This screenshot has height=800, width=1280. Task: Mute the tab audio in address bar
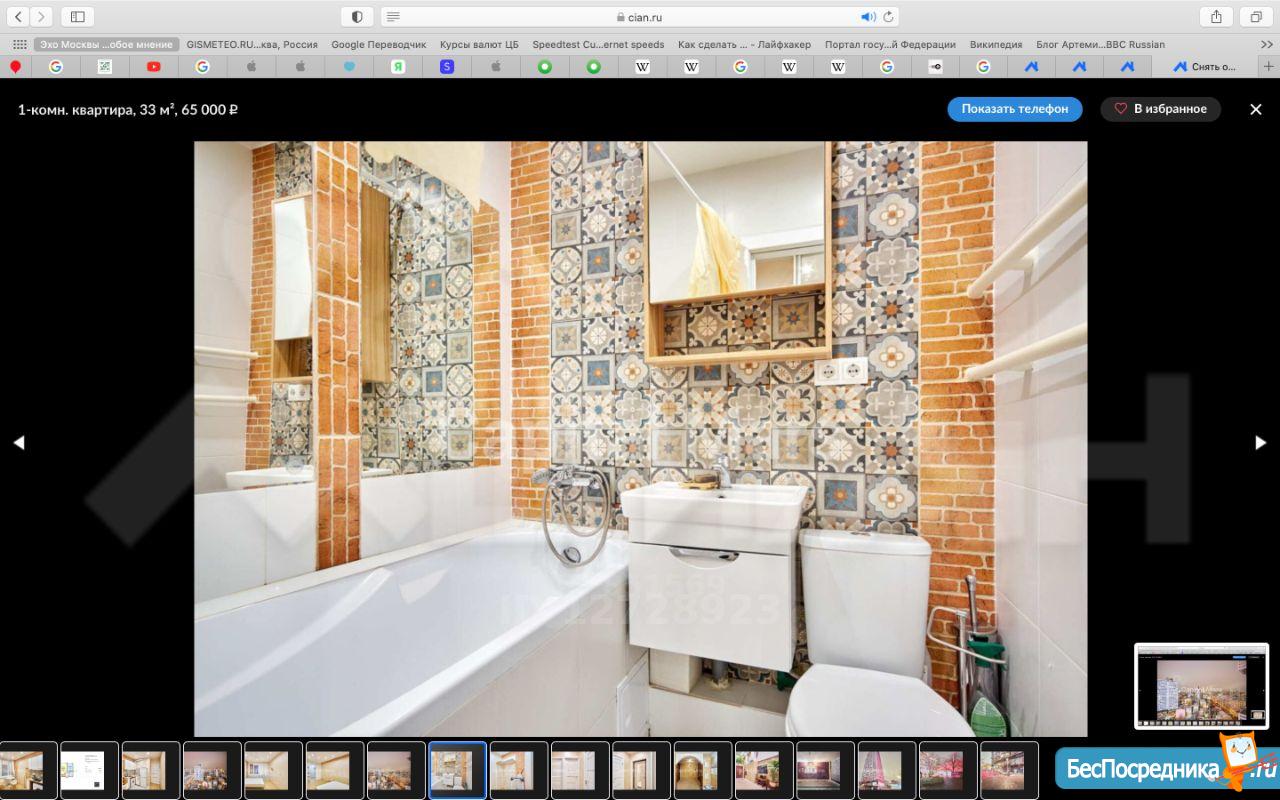coord(867,17)
